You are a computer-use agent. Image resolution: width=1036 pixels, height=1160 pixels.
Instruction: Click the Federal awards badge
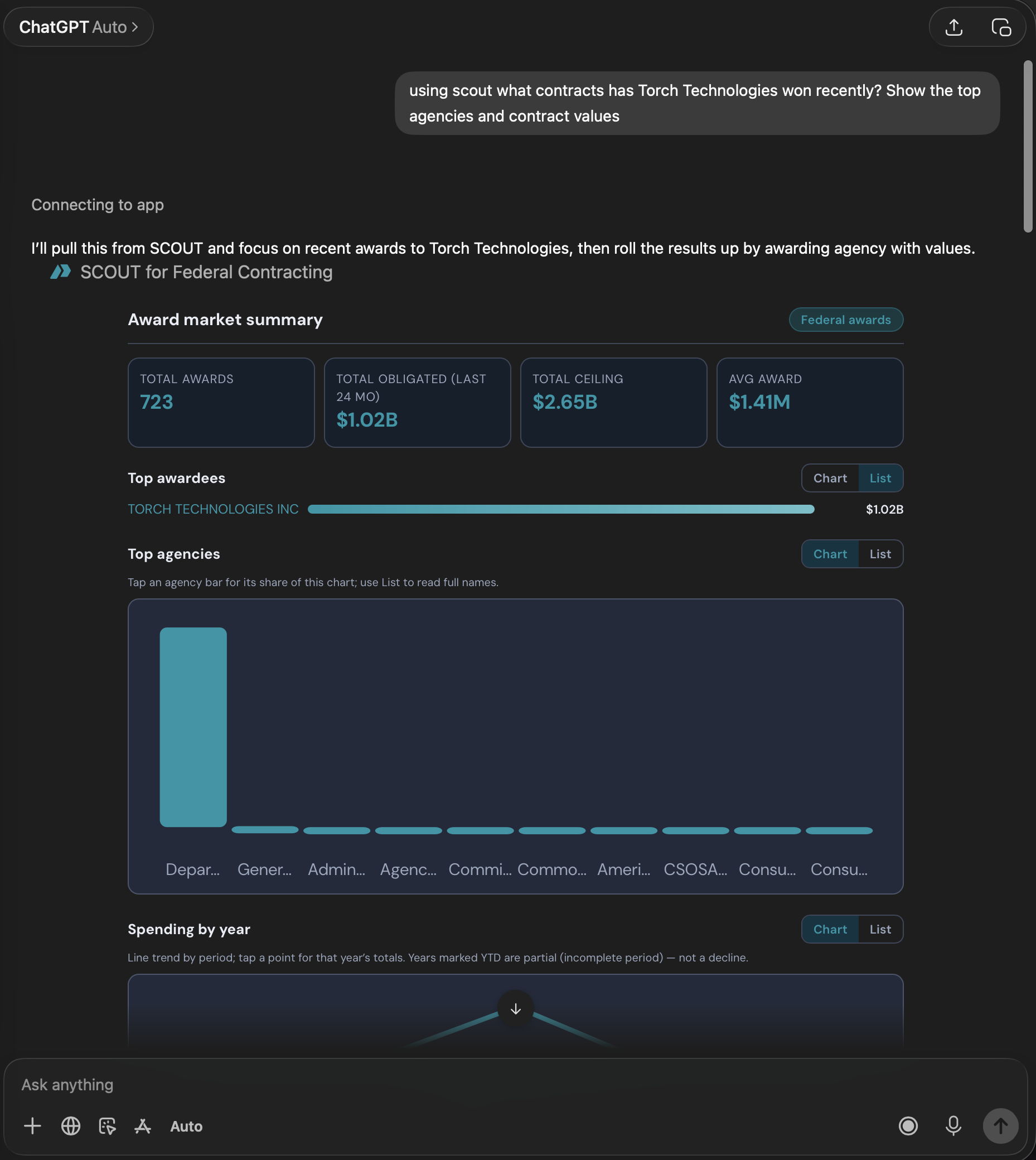(846, 320)
